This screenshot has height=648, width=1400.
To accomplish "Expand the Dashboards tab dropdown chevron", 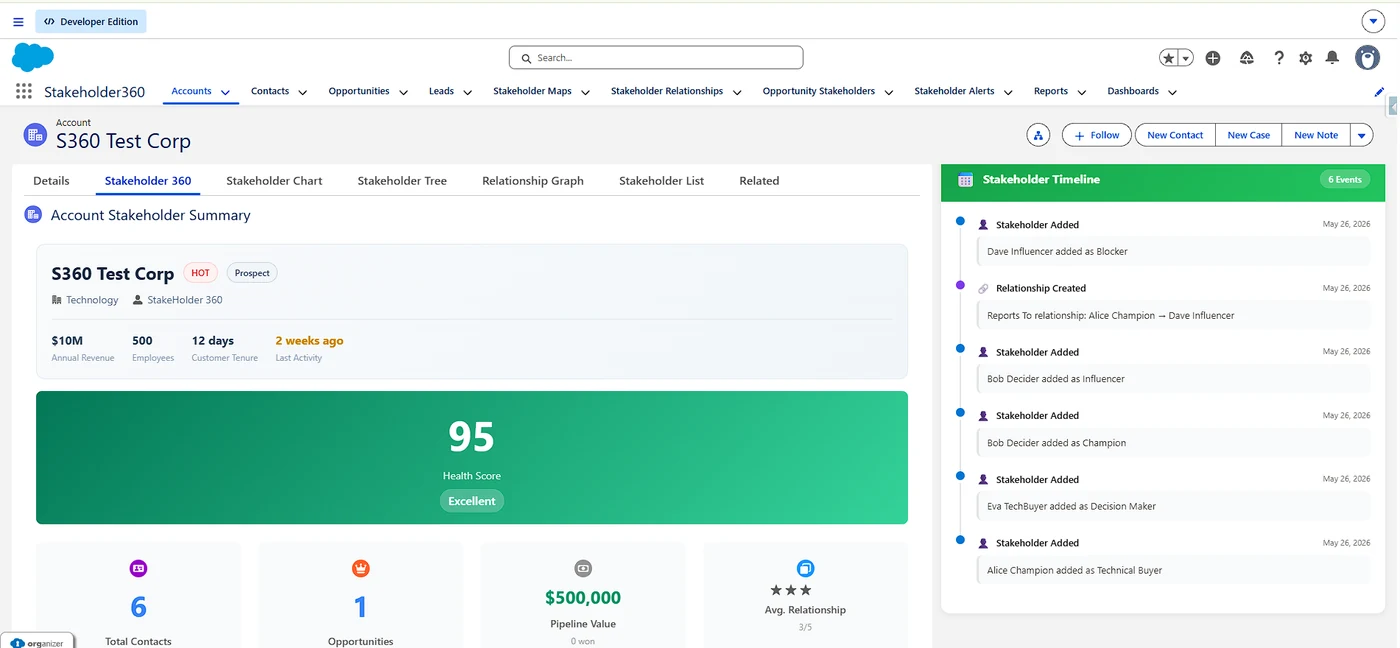I will click(1172, 92).
